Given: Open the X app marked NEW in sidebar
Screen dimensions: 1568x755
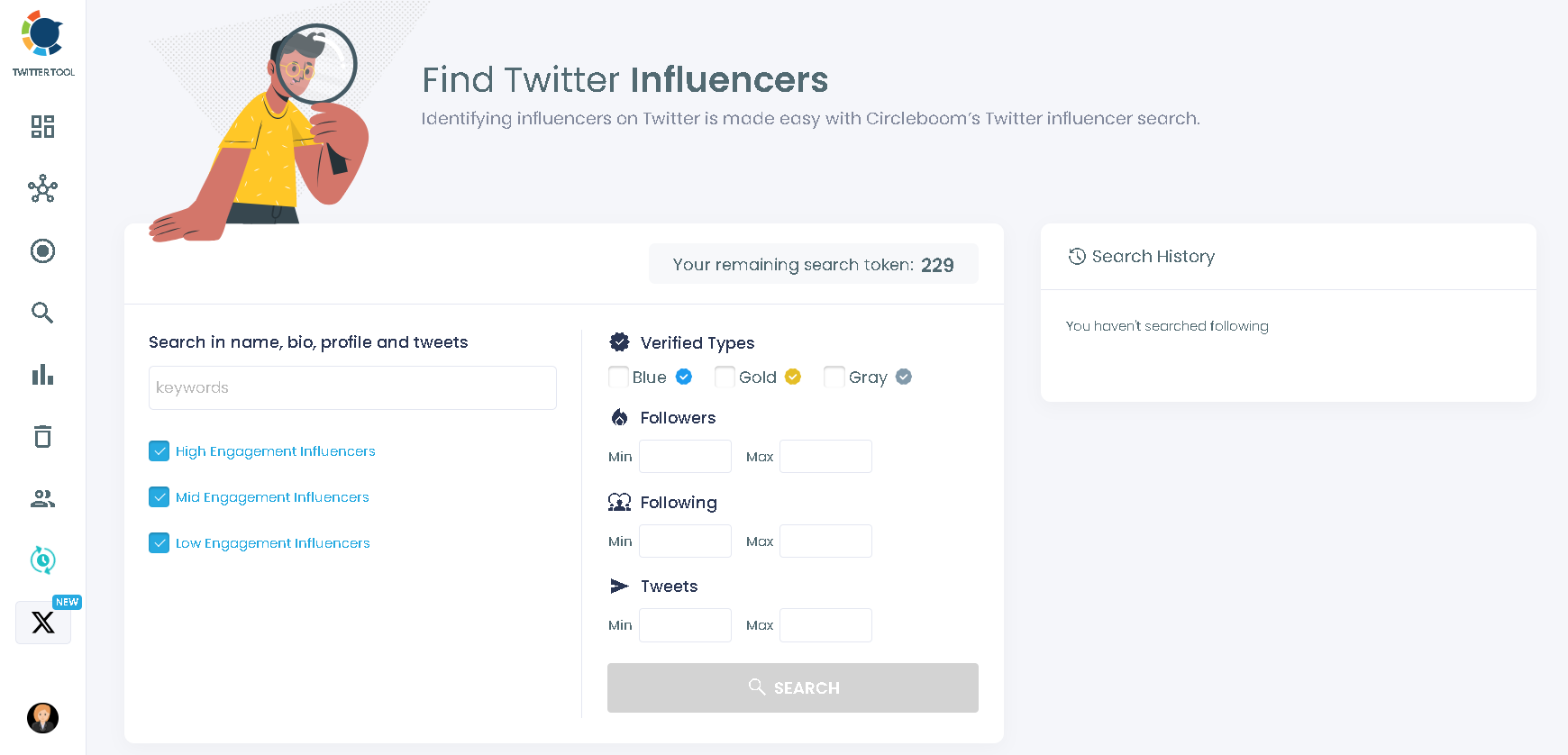Looking at the screenshot, I should pyautogui.click(x=42, y=622).
